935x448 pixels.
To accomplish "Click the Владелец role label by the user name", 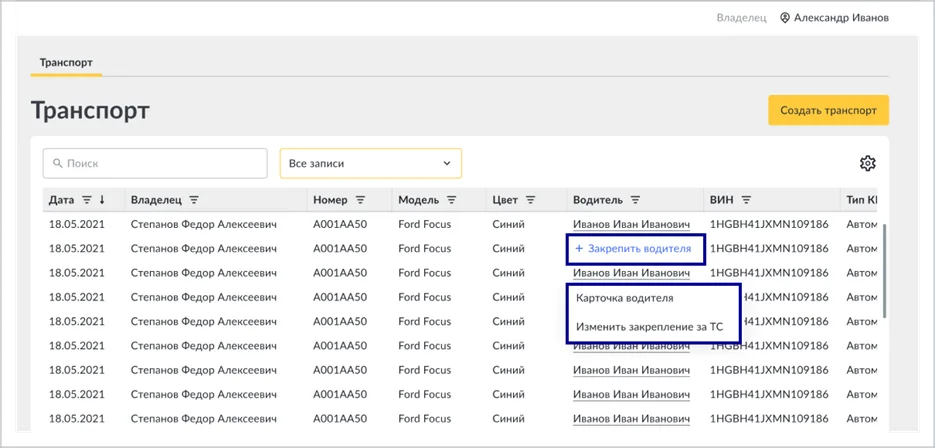I will point(741,18).
